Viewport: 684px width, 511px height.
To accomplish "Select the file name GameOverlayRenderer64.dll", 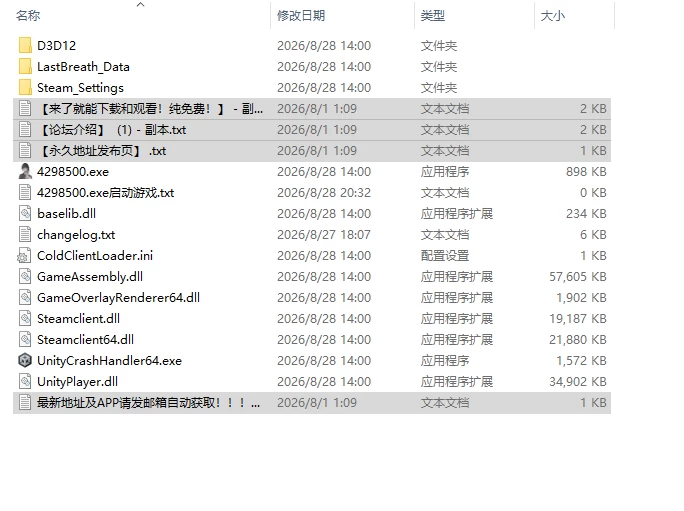I will pyautogui.click(x=118, y=298).
